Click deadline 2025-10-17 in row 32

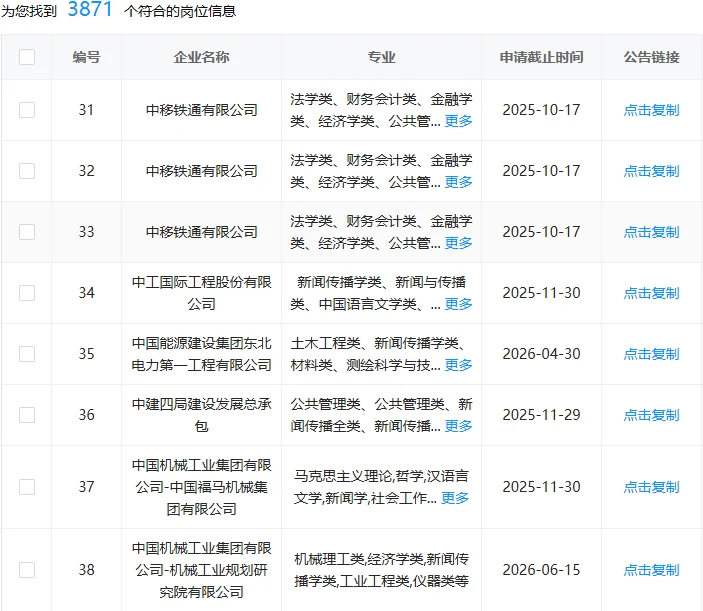(x=542, y=171)
